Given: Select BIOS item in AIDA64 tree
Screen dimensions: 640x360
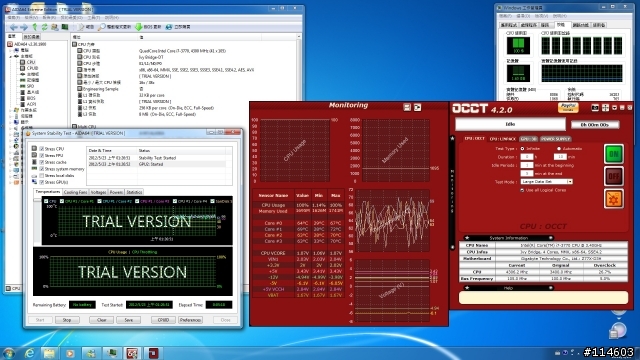Looking at the screenshot, I should point(28,98).
